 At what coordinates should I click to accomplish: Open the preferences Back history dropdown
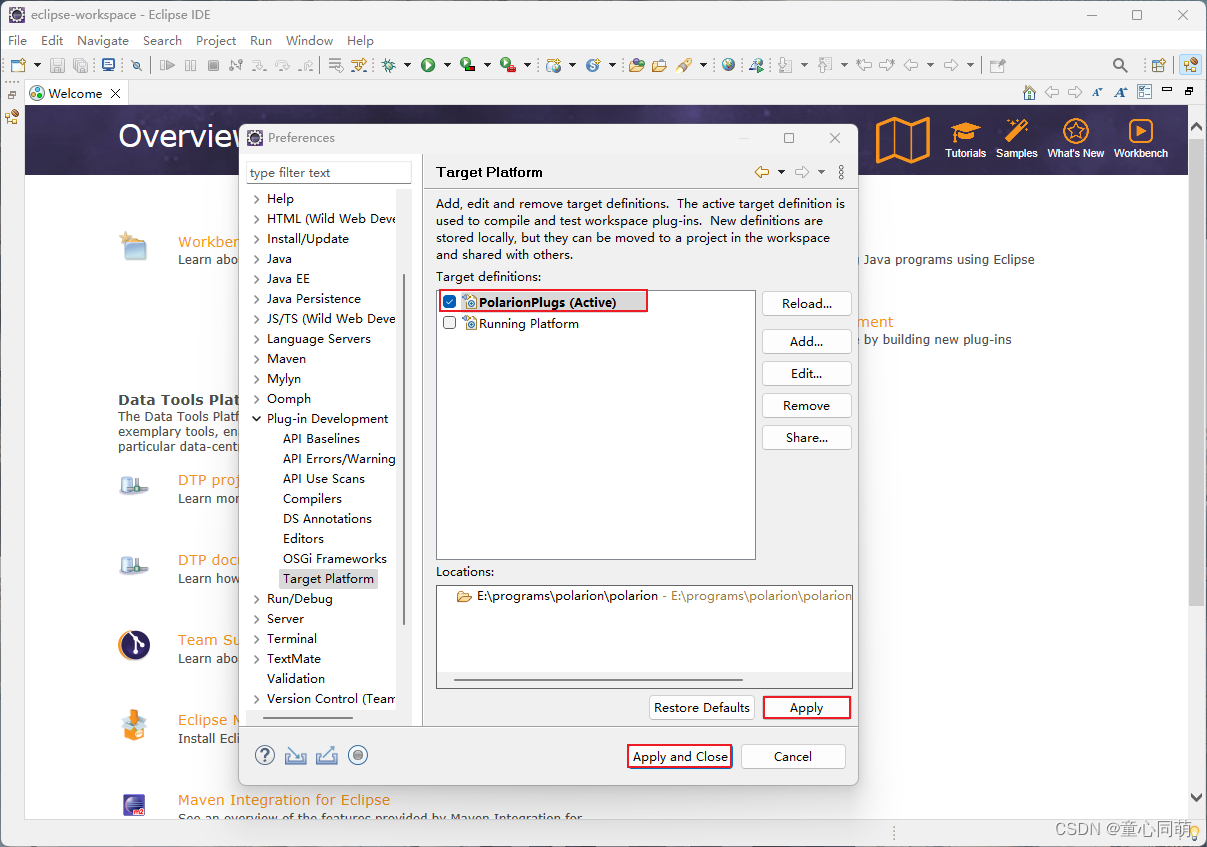click(x=781, y=172)
